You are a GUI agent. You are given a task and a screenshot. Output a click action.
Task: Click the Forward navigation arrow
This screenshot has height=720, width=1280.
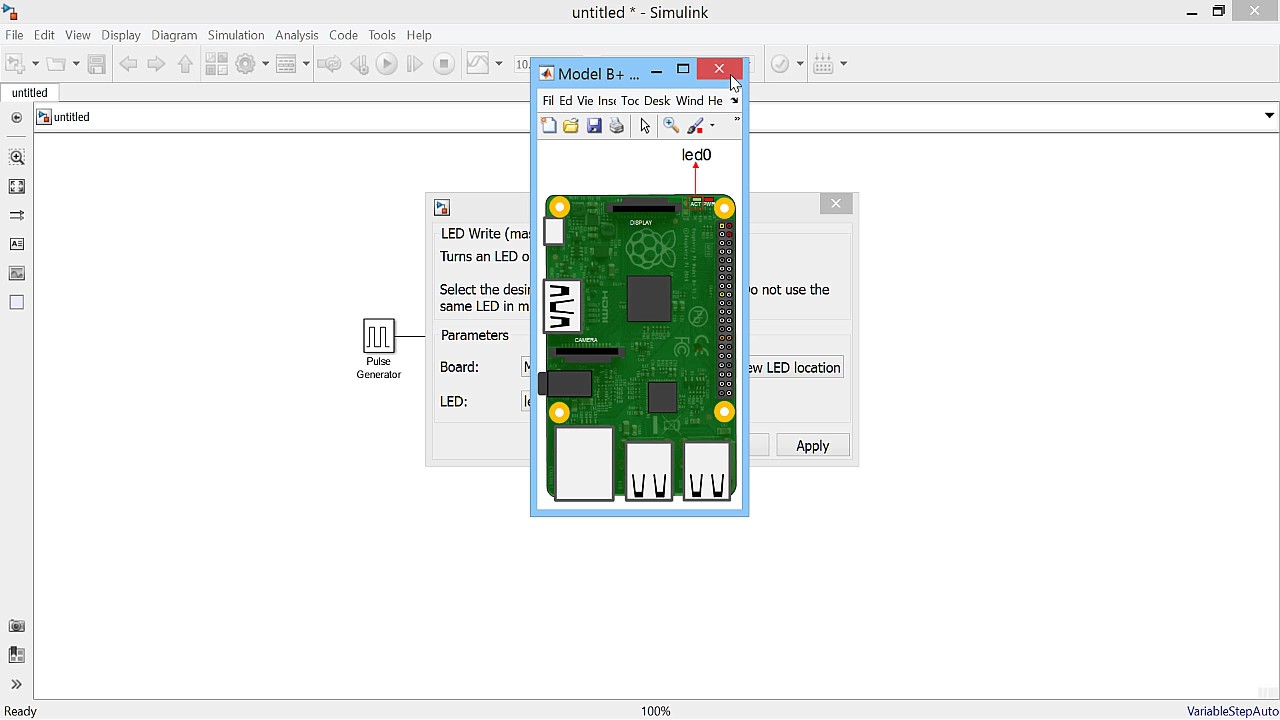tap(156, 64)
